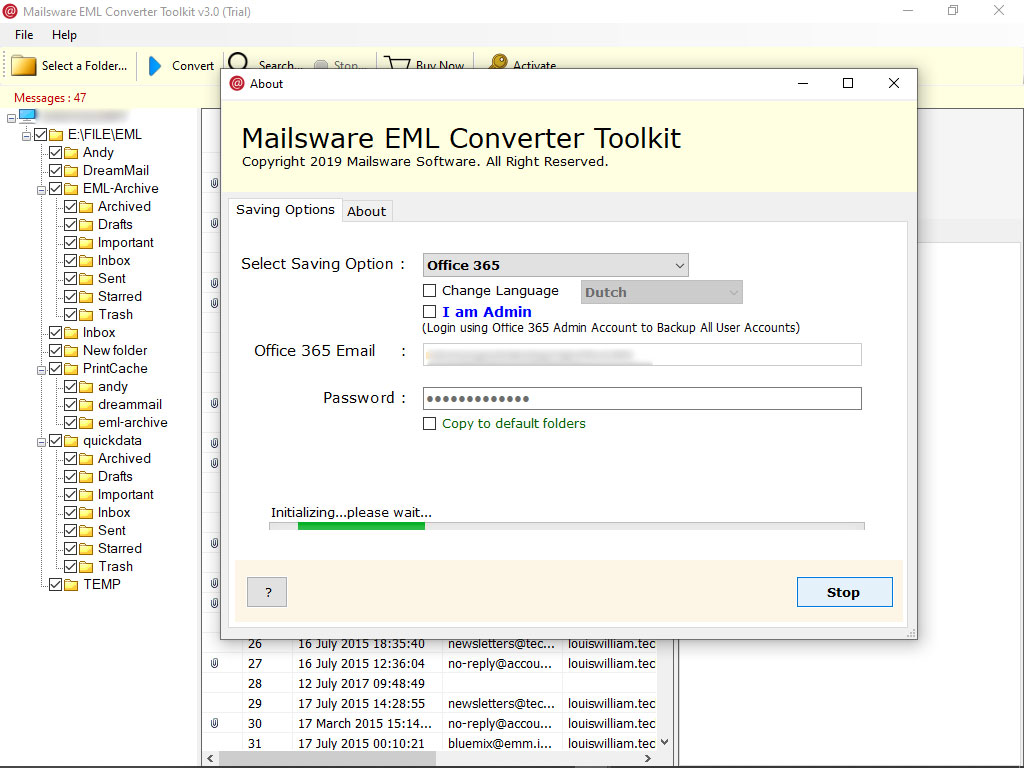
Task: Click the Search magnifier icon in toolbar
Action: (238, 61)
